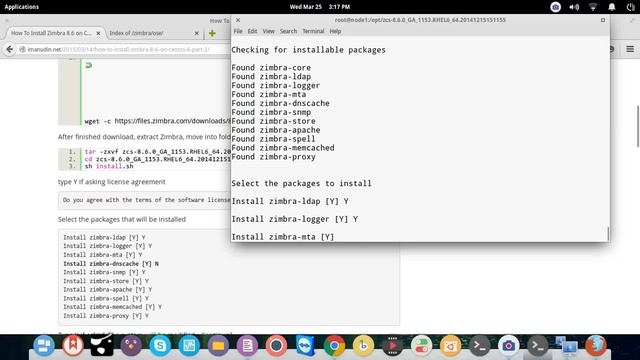Open the volume indicator
Viewport: 640px width, 360px height.
point(574,7)
